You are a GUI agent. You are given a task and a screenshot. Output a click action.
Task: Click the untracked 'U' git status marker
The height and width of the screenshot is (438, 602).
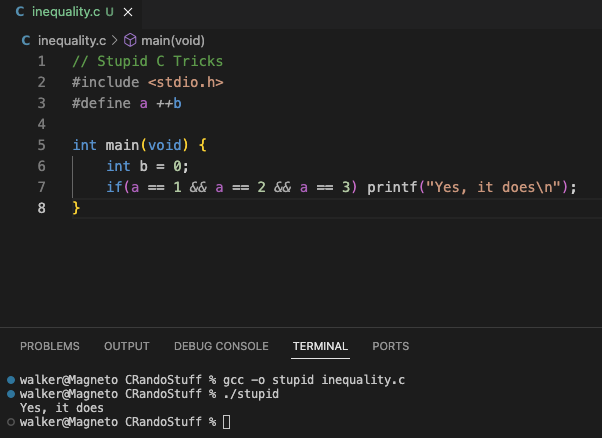[x=109, y=12]
